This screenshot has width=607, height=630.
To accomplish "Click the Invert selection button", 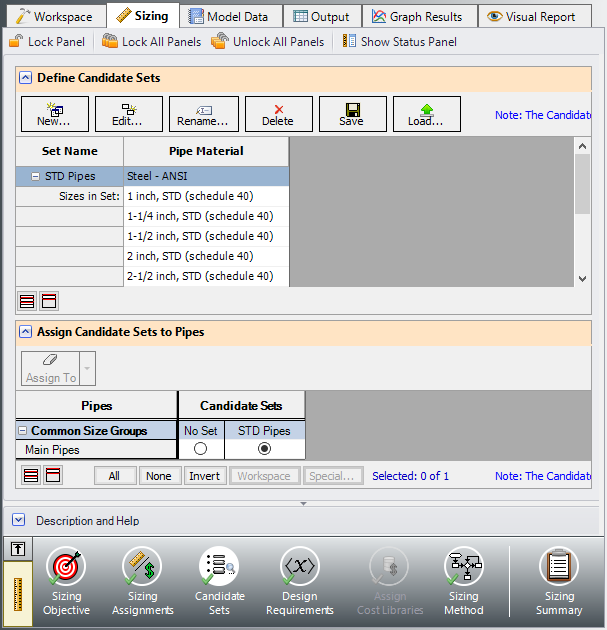I will pyautogui.click(x=204, y=476).
